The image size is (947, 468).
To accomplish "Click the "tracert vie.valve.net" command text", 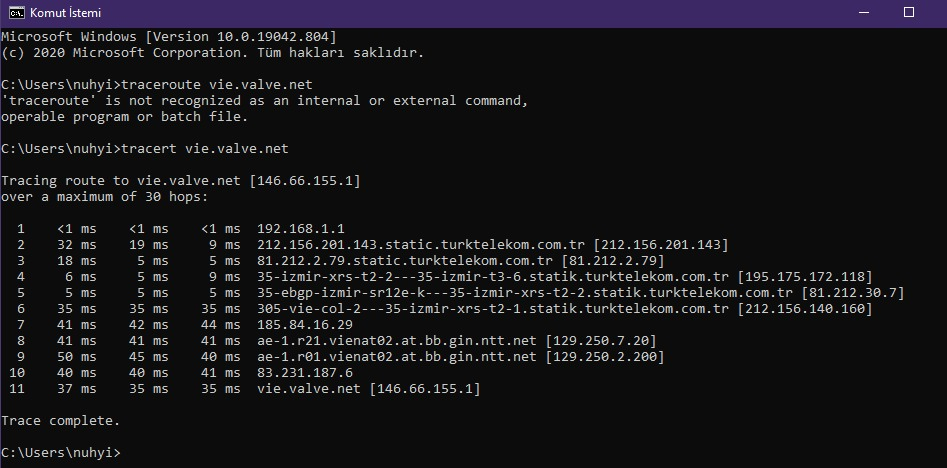I will (204, 149).
